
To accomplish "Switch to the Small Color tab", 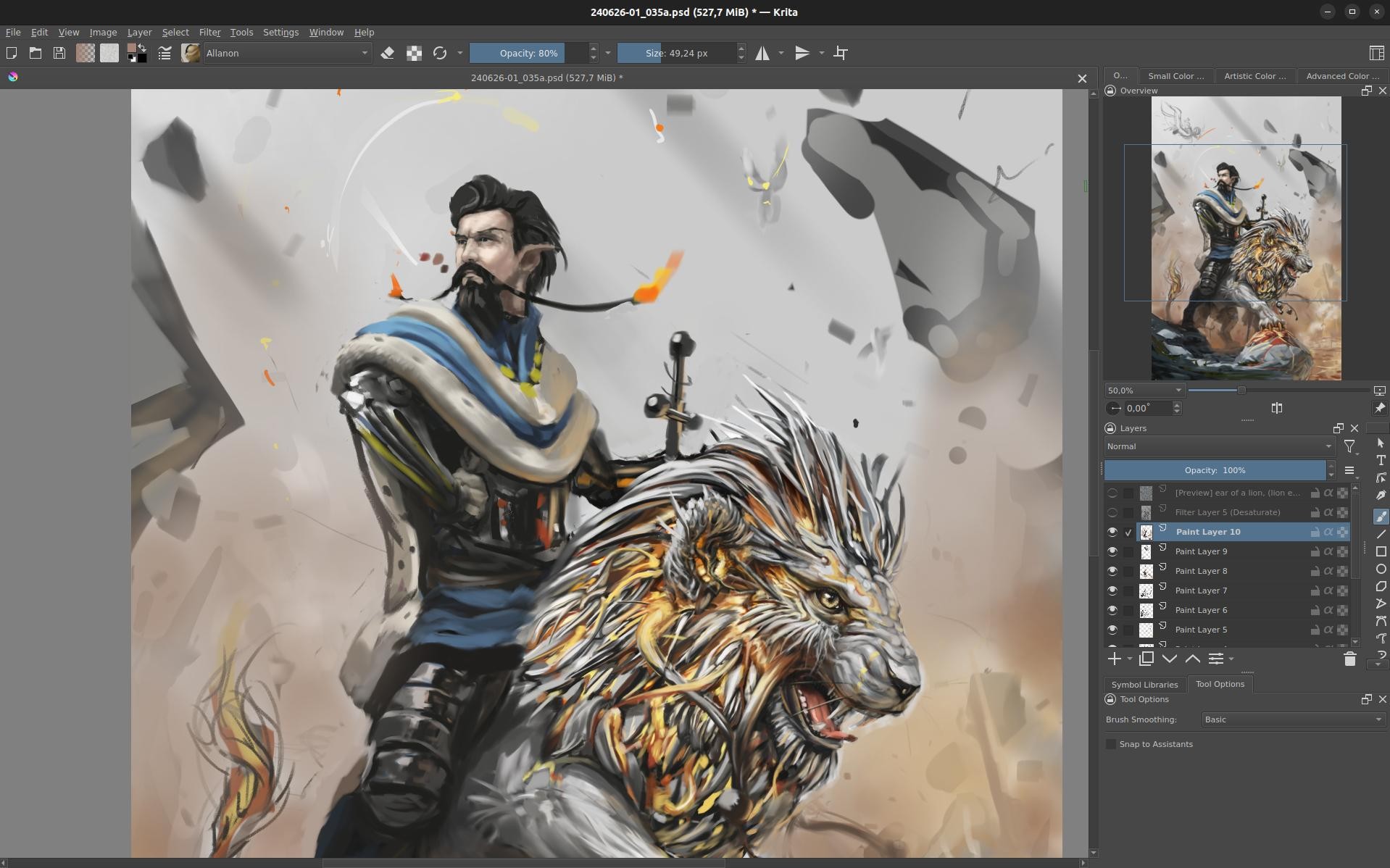I will coord(1175,76).
